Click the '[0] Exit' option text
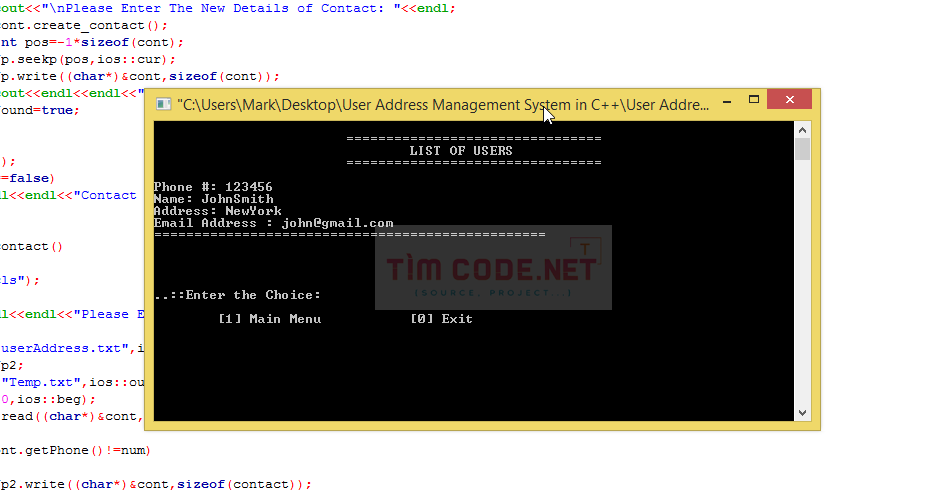 click(x=441, y=319)
